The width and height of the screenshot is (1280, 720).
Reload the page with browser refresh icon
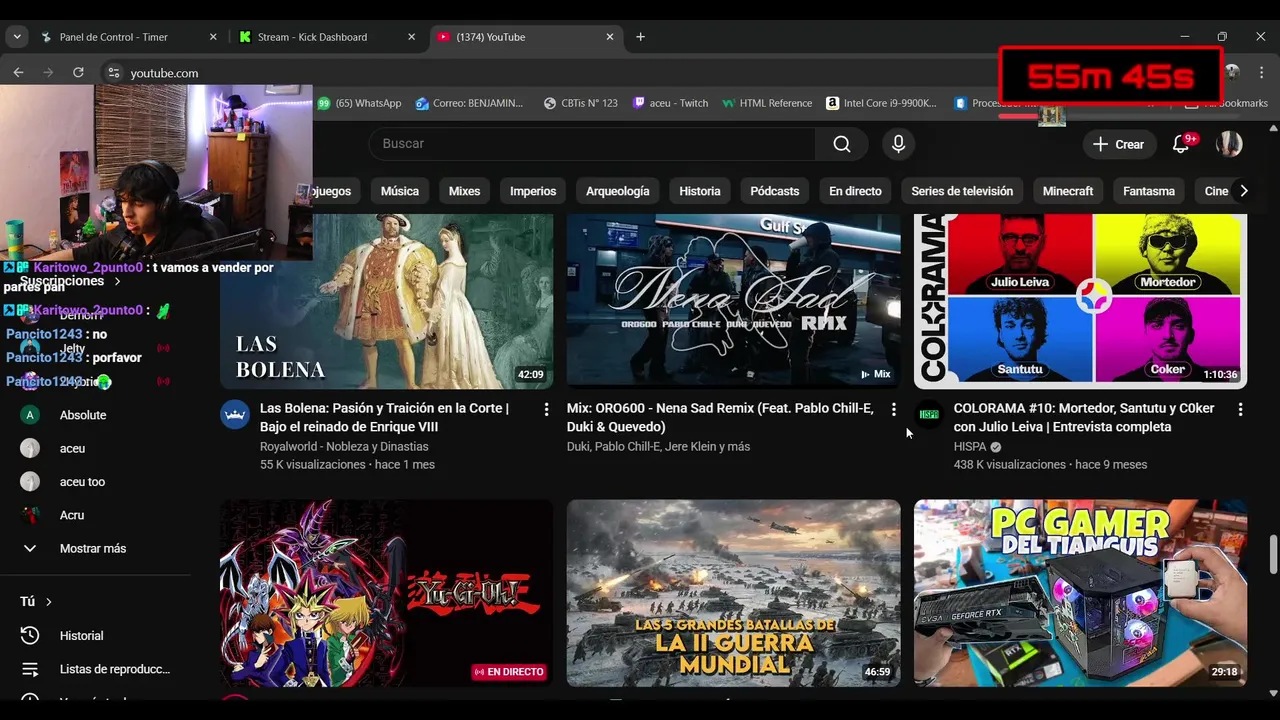pos(78,72)
